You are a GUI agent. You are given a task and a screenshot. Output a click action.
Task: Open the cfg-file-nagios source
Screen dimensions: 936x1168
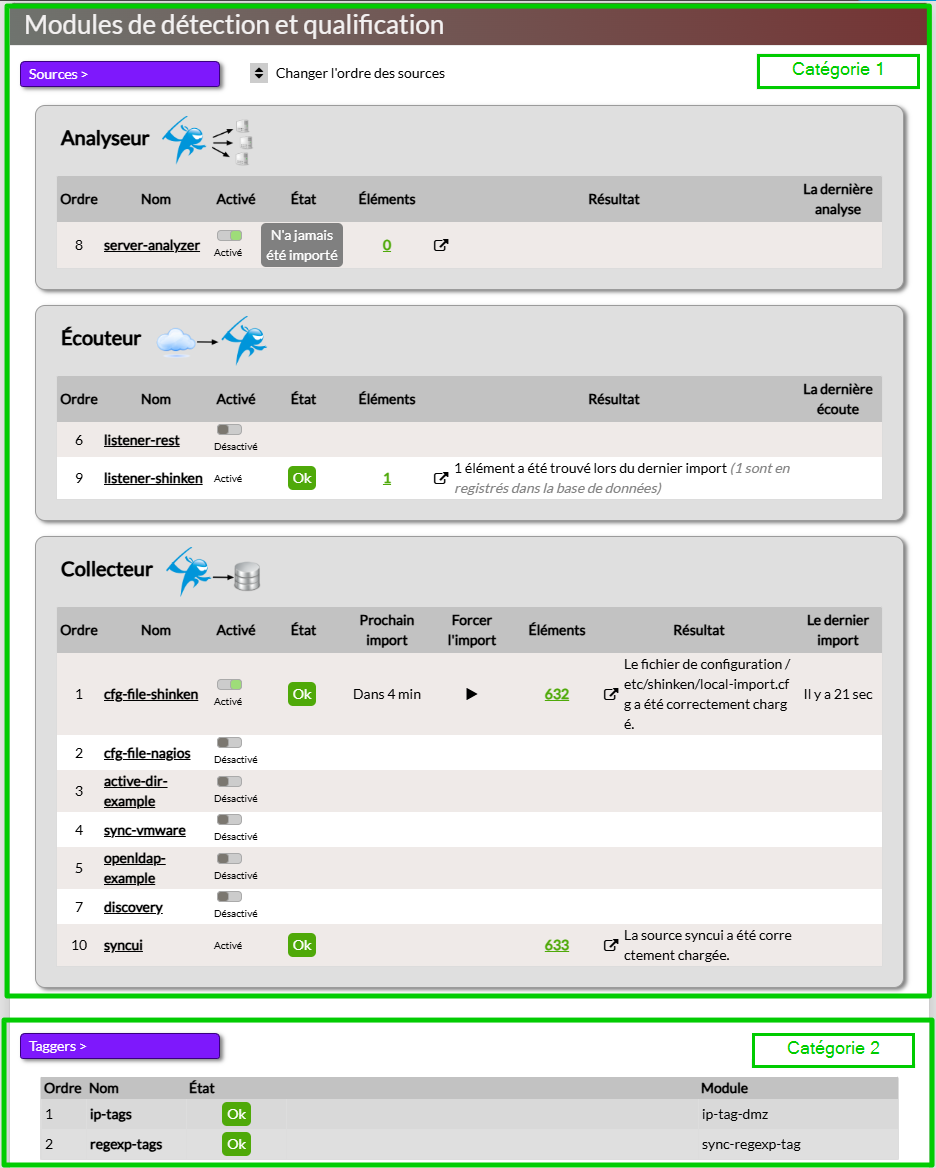[x=147, y=753]
